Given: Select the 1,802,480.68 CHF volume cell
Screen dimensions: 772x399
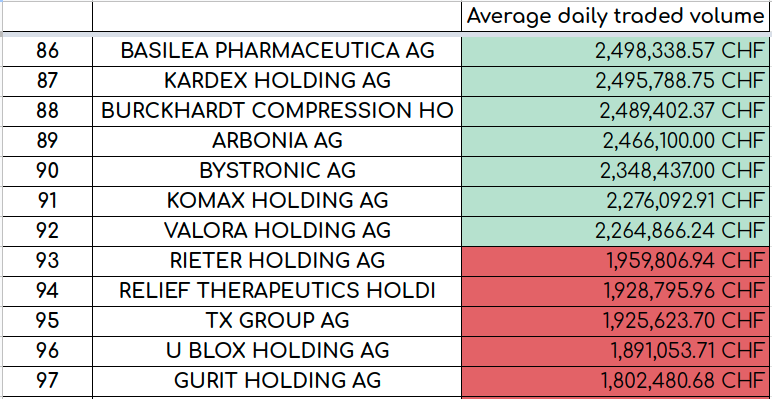Looking at the screenshot, I should (x=616, y=381).
